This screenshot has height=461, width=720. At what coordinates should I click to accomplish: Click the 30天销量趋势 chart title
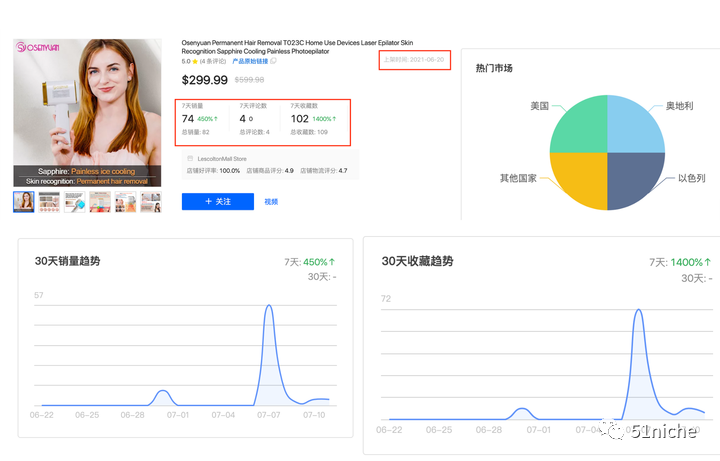pyautogui.click(x=68, y=261)
